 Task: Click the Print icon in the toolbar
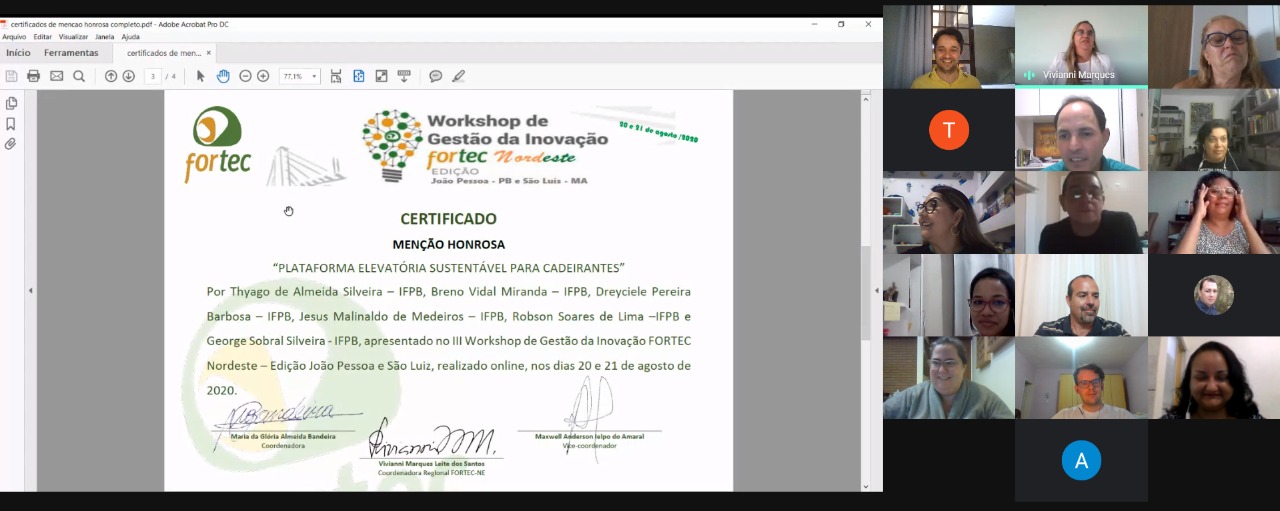pos(33,76)
